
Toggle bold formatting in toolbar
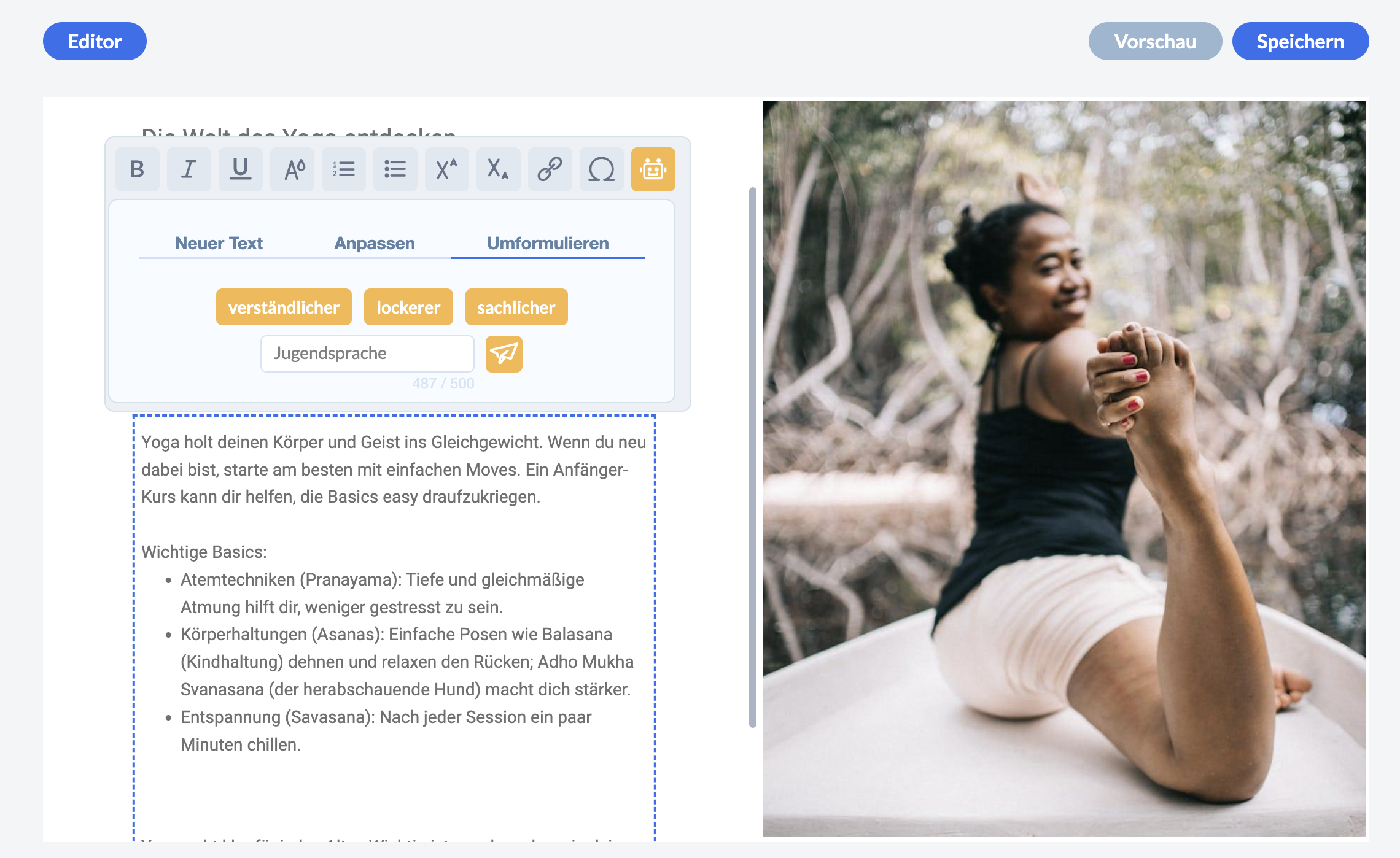(x=137, y=169)
